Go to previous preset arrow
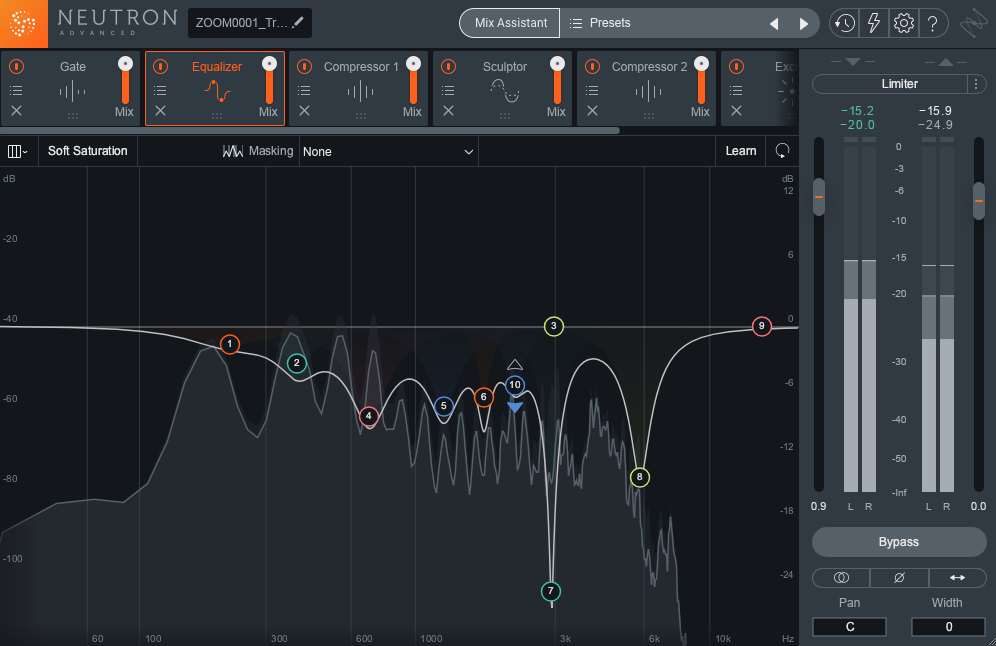 coord(774,24)
